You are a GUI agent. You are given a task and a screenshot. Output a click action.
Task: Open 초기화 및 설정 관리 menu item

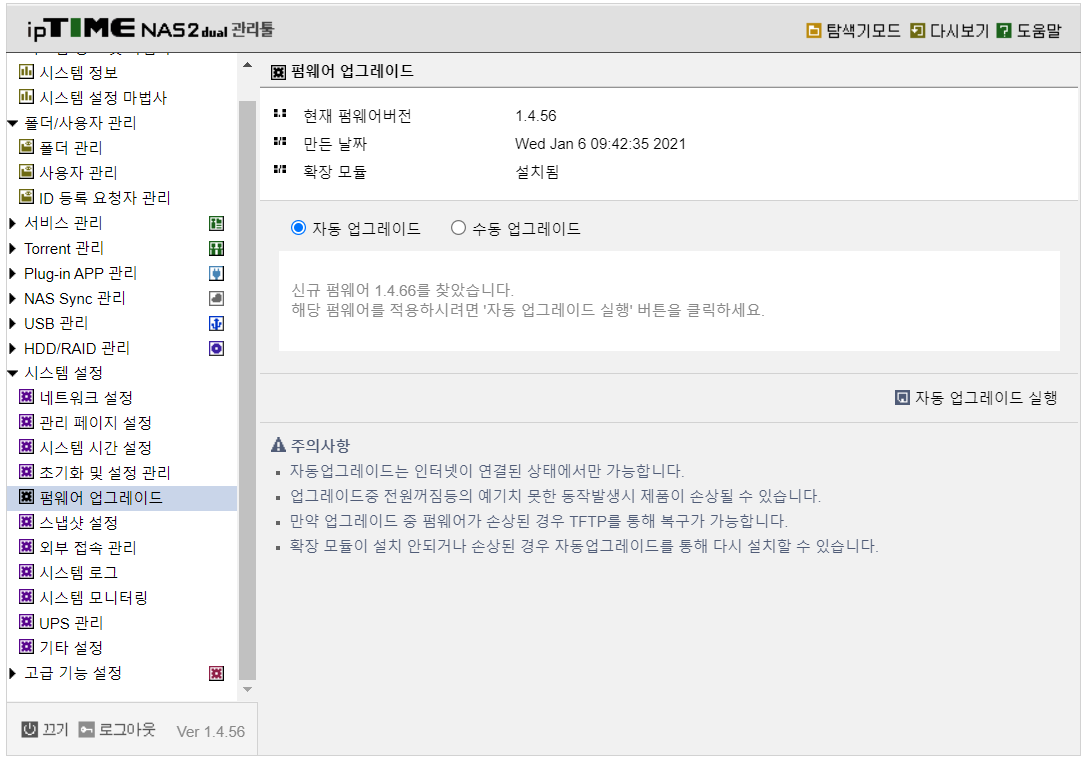point(104,472)
